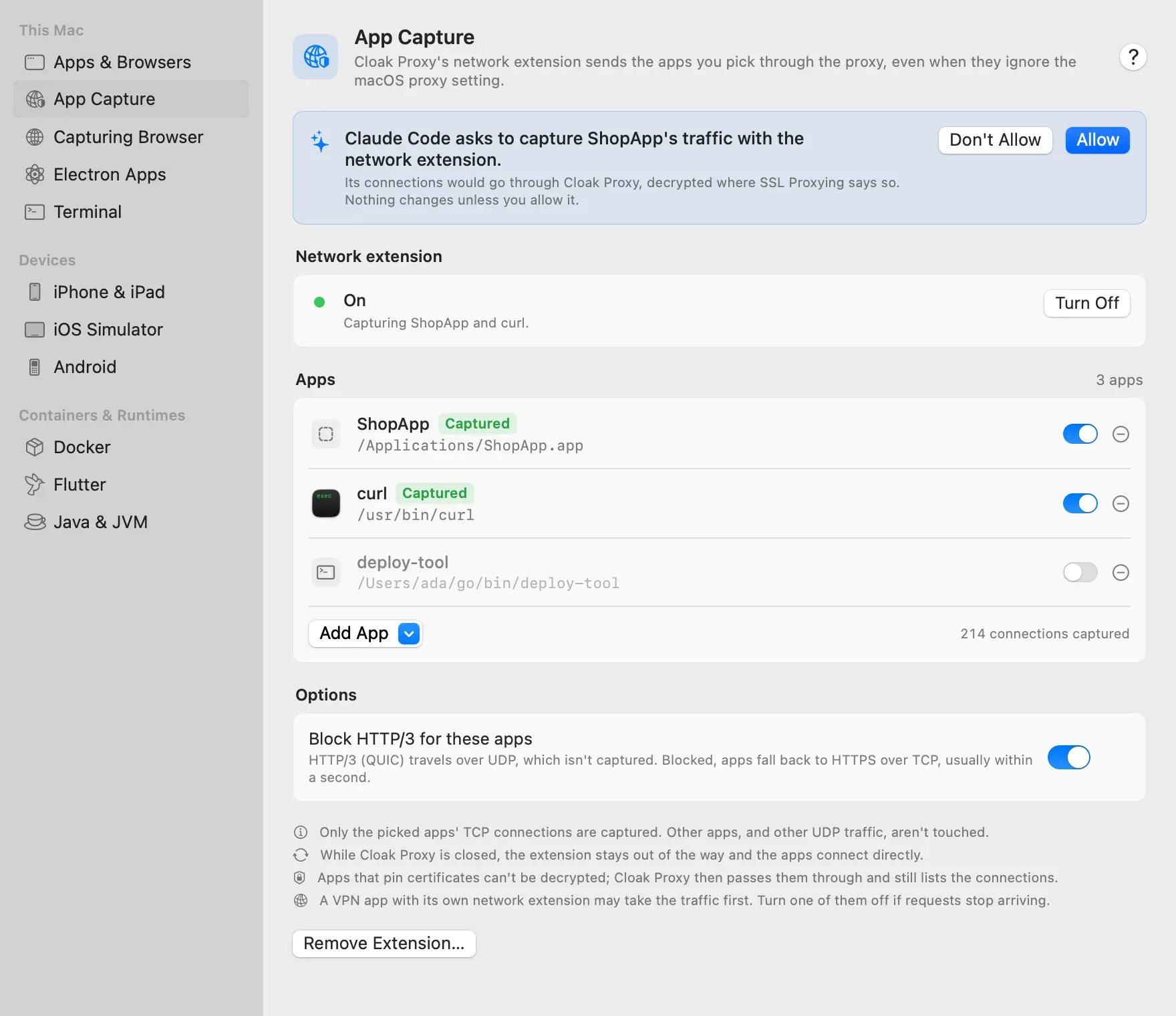1176x1016 pixels.
Task: Click the path /Users/ada/go/bin/deploy-tool
Action: (488, 584)
